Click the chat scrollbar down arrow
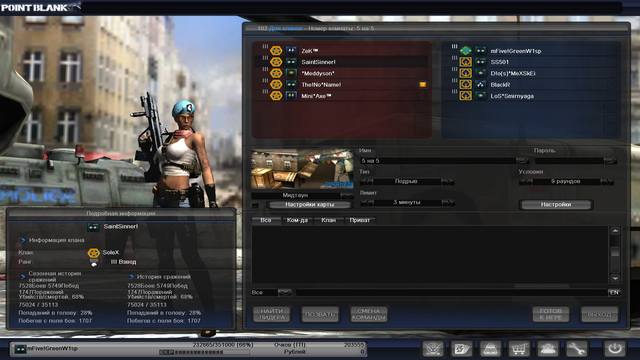 pyautogui.click(x=615, y=278)
